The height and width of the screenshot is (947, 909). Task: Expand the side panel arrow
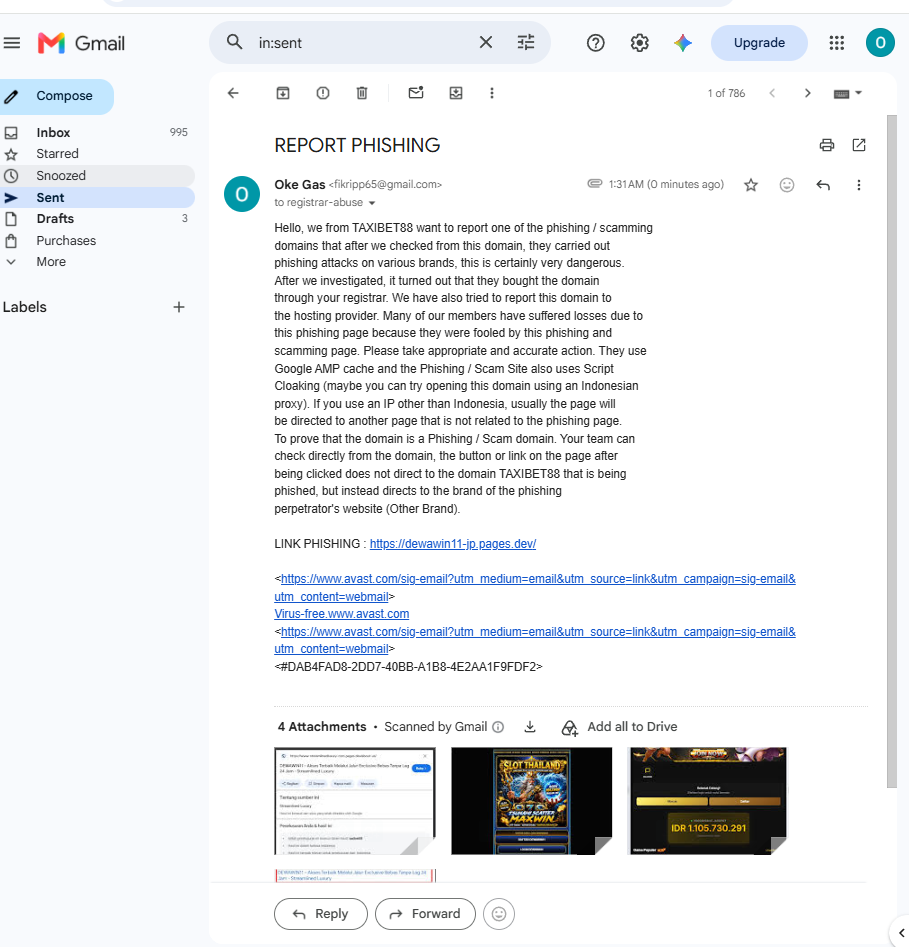[901, 934]
